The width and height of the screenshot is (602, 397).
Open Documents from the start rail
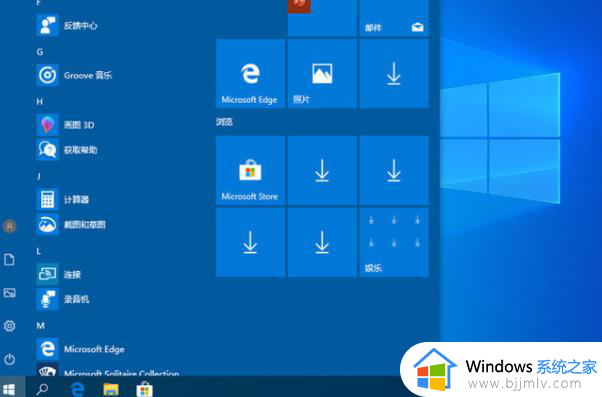(10, 260)
